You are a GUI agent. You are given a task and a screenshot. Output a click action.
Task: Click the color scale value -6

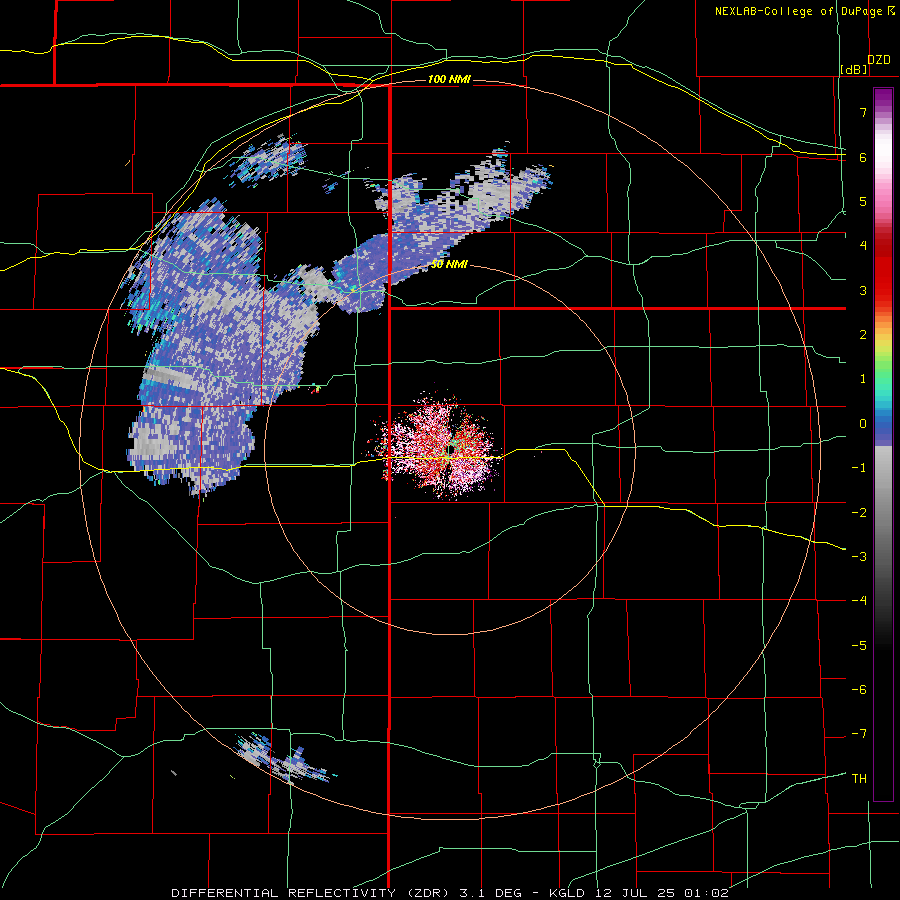[x=859, y=690]
